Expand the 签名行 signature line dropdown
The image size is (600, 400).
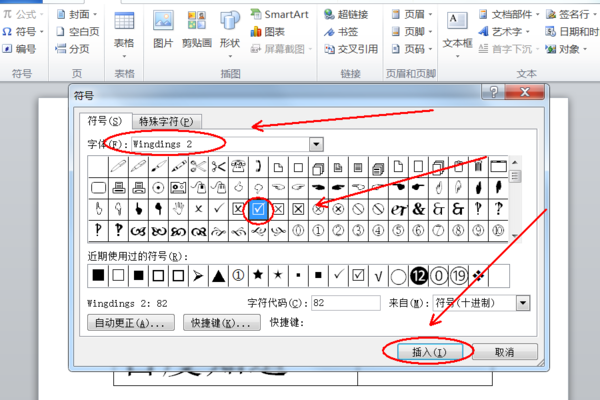tap(595, 15)
